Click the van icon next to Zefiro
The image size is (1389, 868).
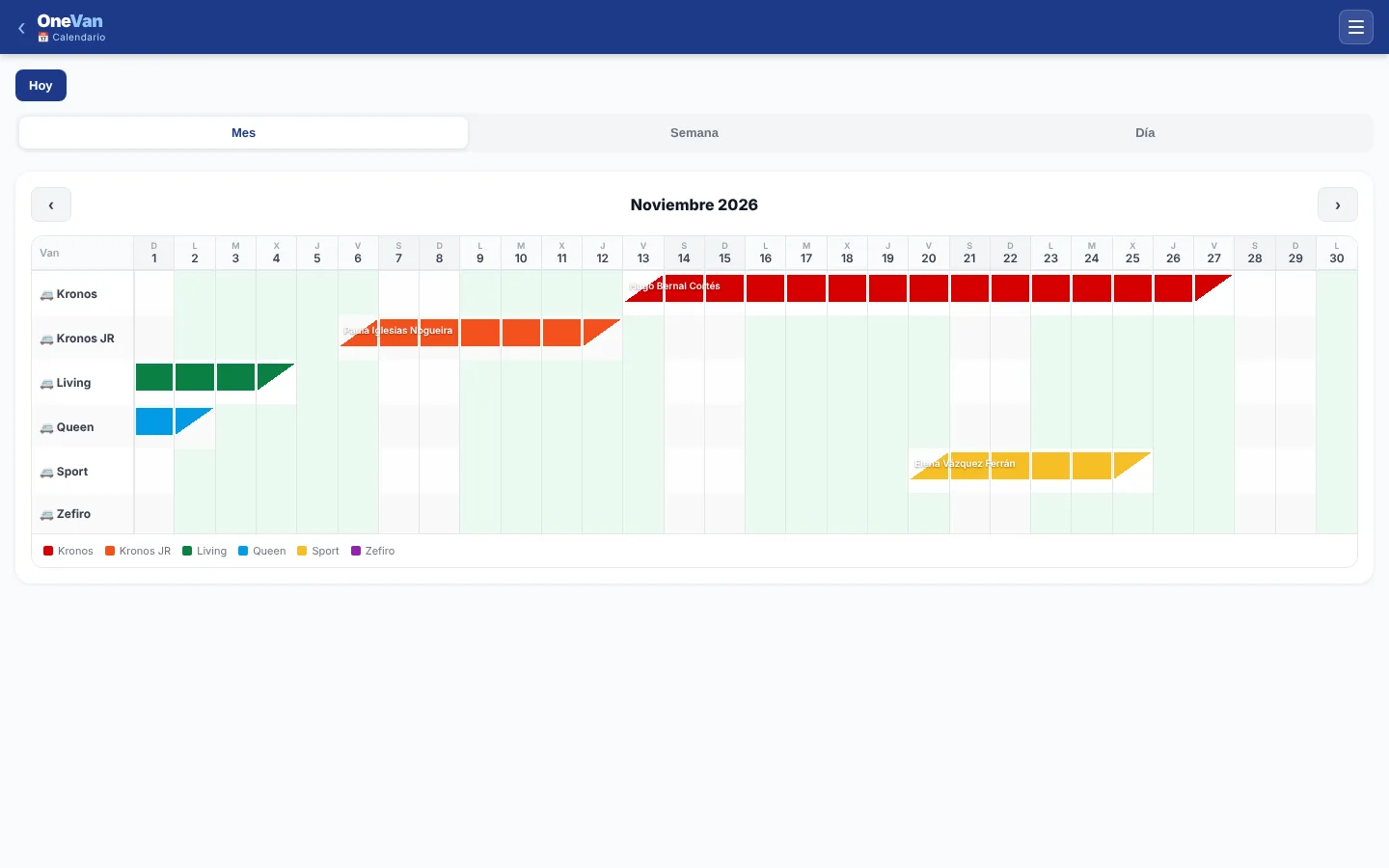coord(46,515)
